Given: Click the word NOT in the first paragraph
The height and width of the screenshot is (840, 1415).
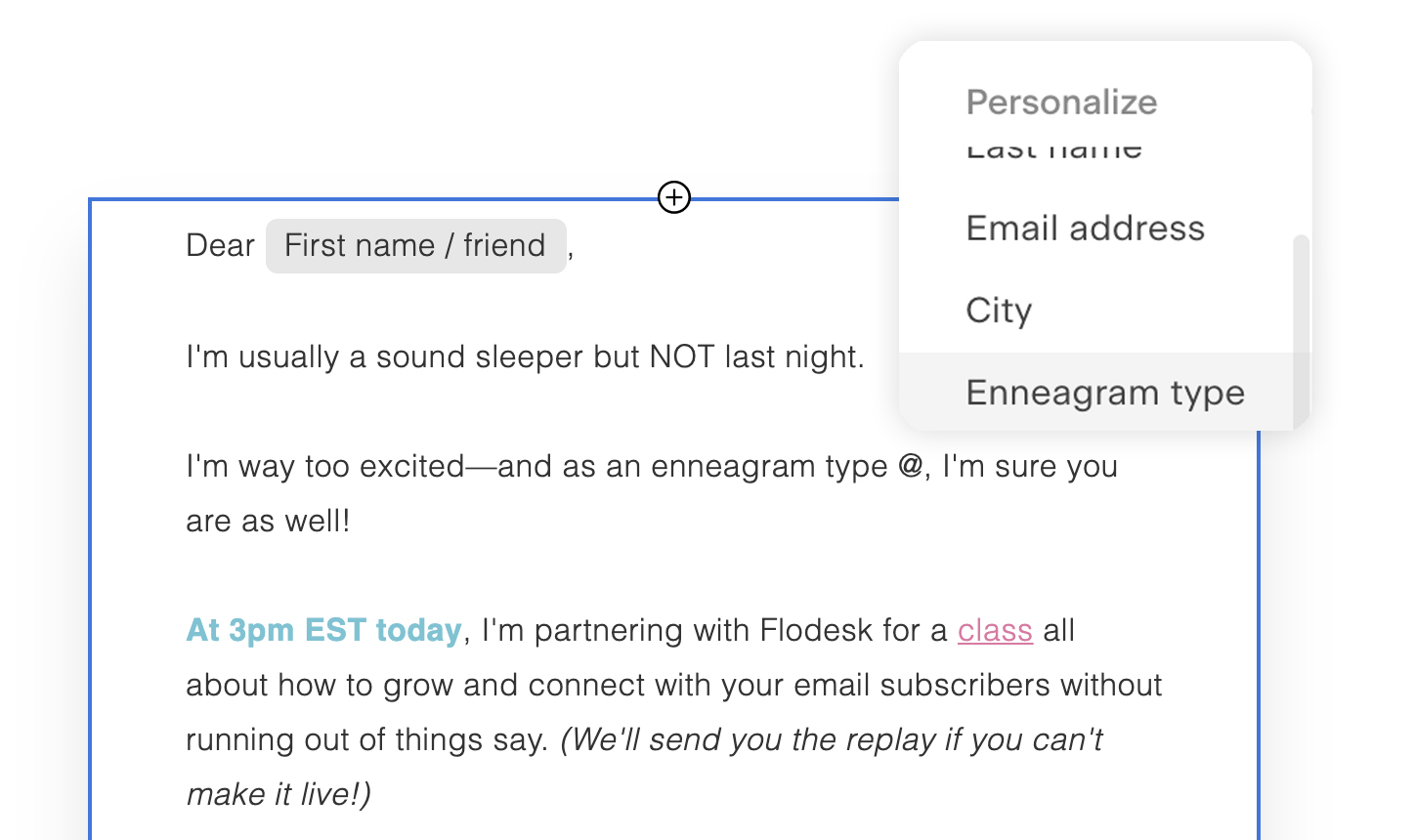Looking at the screenshot, I should click(x=682, y=357).
